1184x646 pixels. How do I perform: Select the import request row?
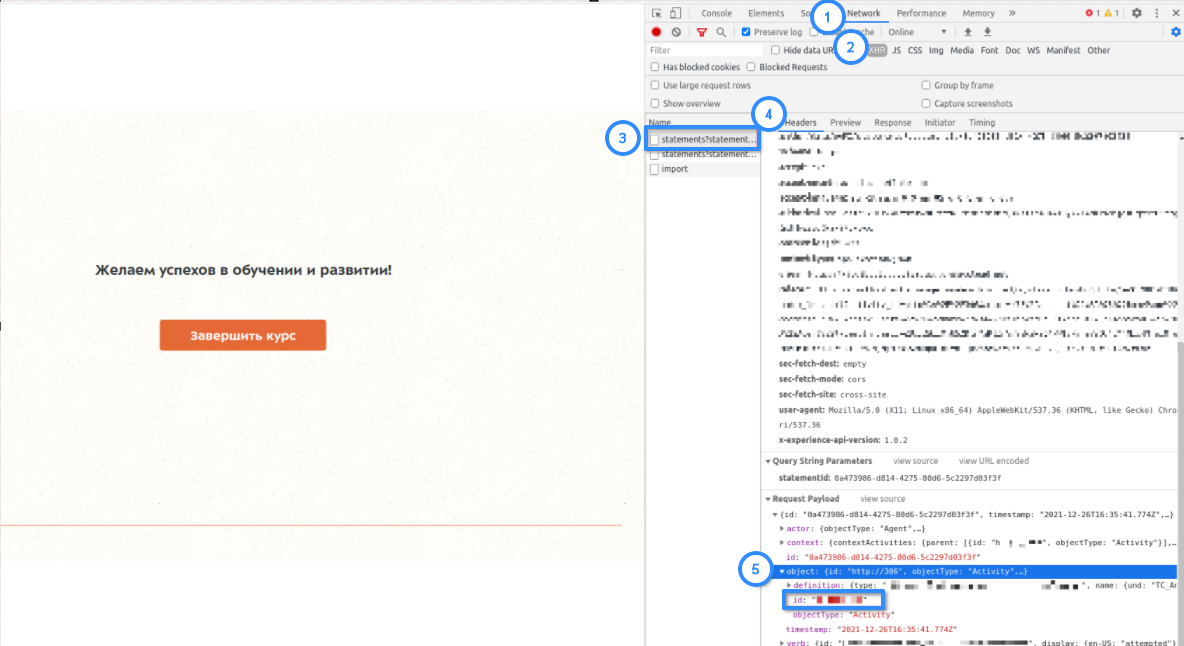(x=704, y=169)
